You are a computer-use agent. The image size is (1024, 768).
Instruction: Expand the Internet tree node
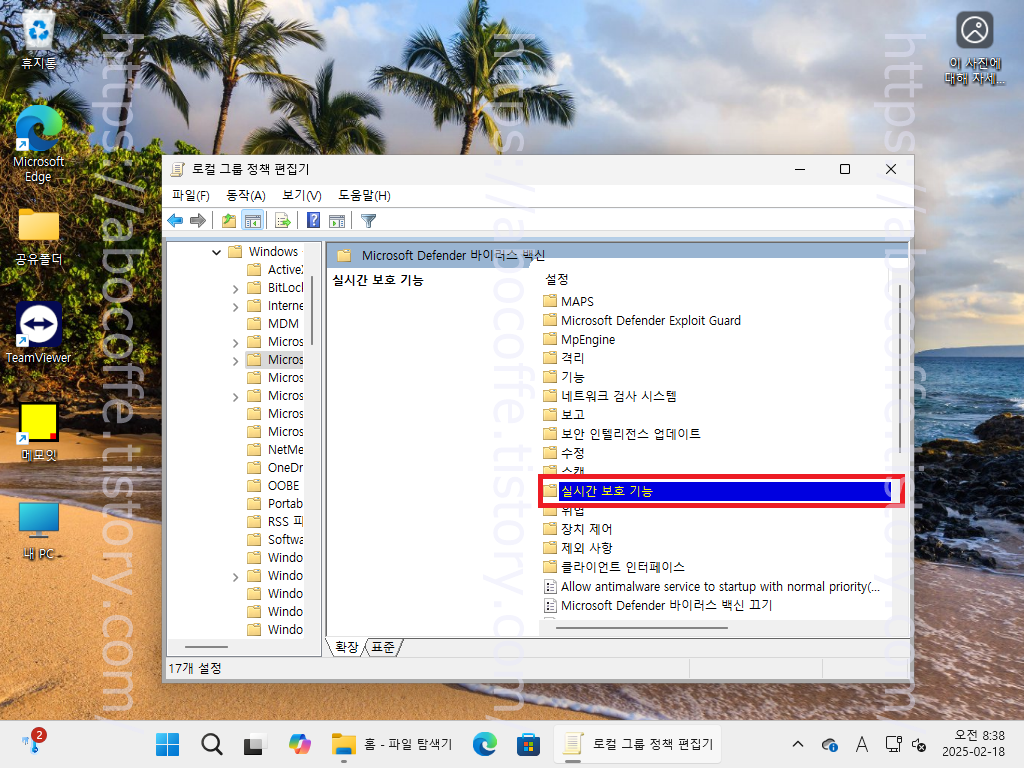[235, 306]
